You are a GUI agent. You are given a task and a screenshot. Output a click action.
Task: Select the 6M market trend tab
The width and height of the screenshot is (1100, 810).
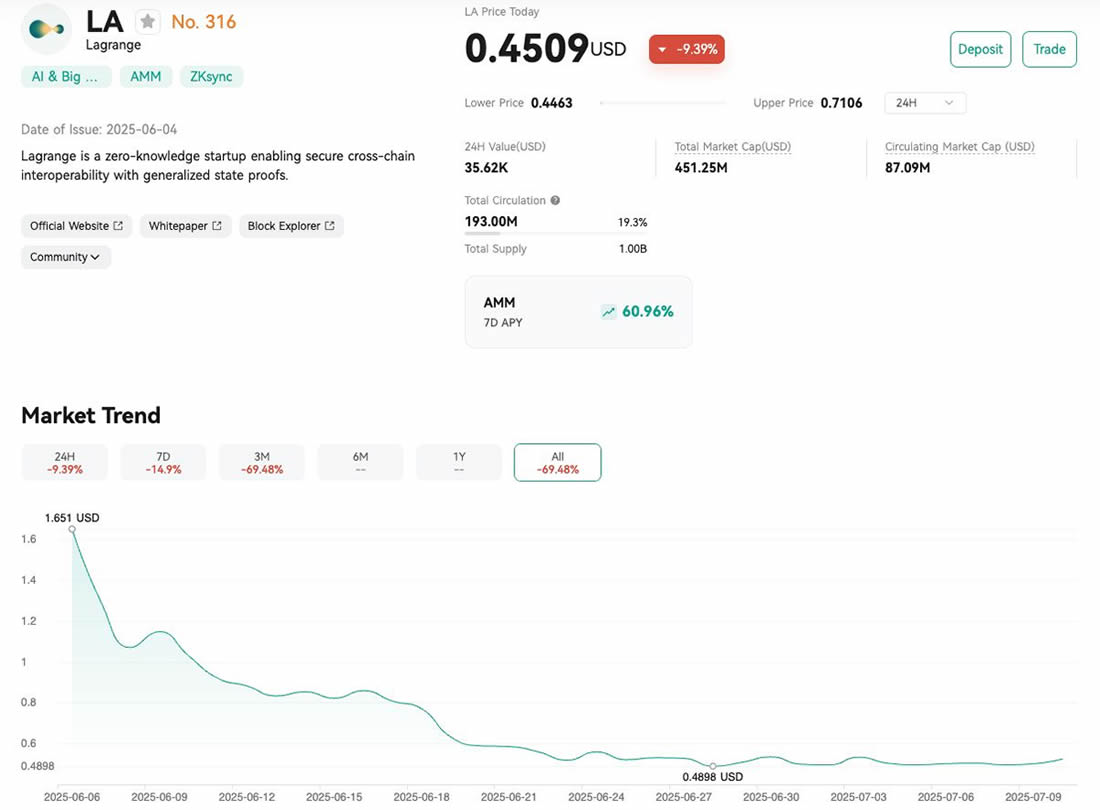click(361, 462)
